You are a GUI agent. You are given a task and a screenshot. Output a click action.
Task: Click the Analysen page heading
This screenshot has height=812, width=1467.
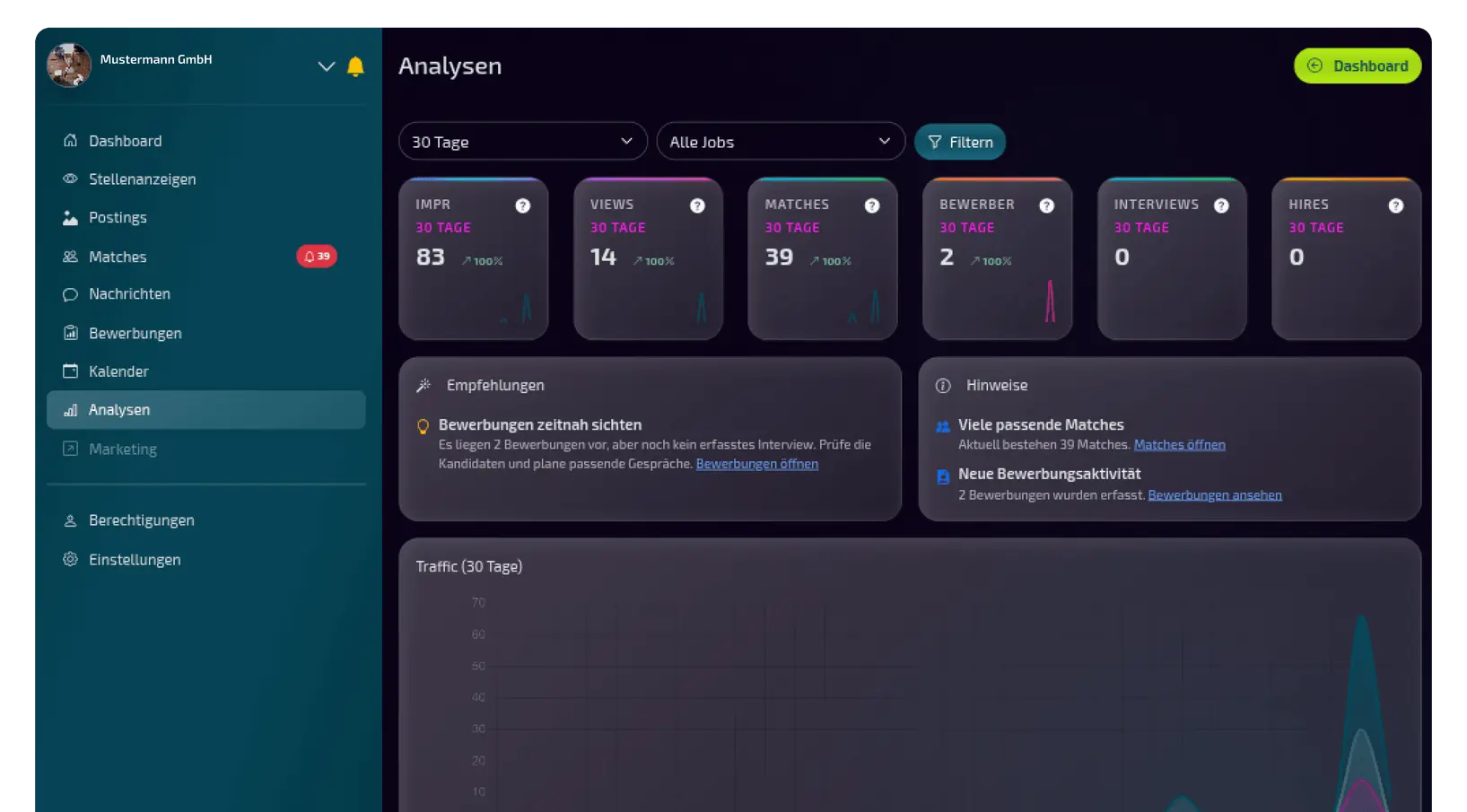point(450,66)
